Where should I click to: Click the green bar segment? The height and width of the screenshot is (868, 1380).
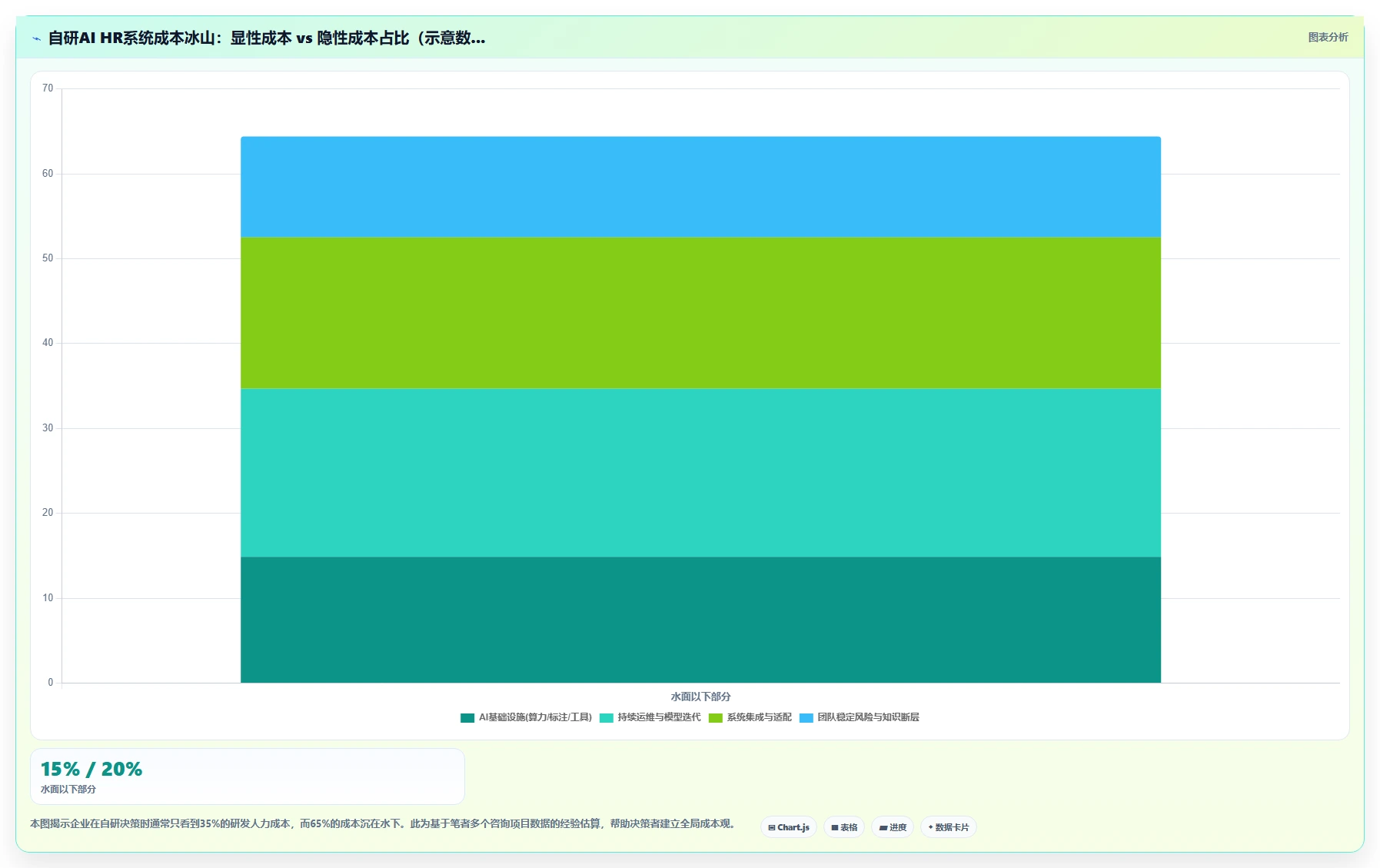[700, 312]
